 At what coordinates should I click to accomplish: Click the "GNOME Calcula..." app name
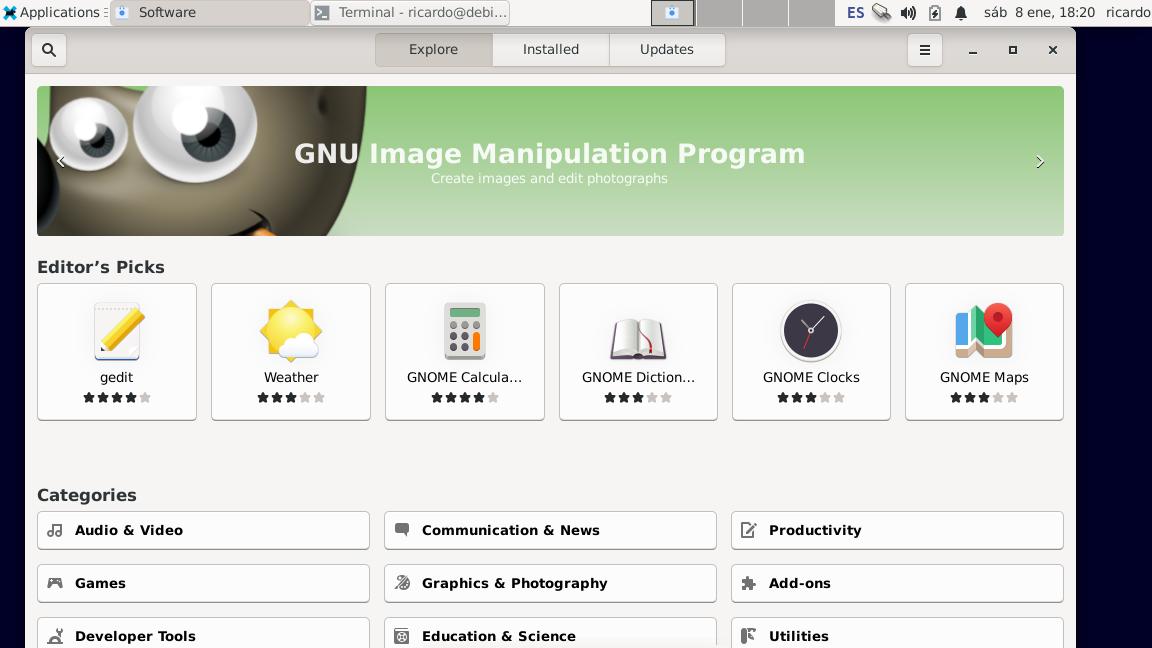464,377
